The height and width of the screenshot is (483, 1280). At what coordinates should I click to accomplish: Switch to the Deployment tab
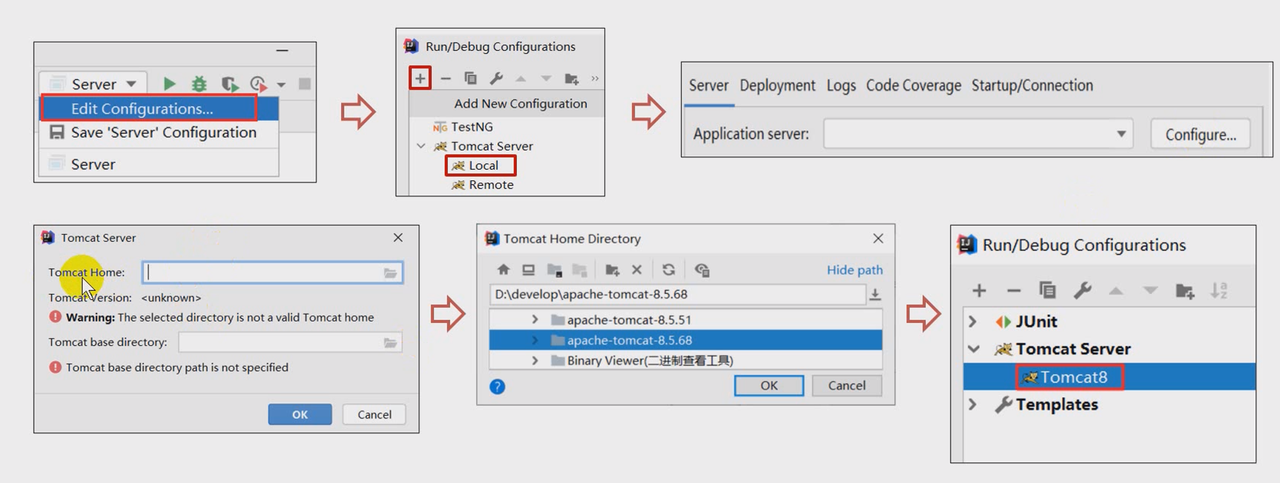click(x=778, y=85)
